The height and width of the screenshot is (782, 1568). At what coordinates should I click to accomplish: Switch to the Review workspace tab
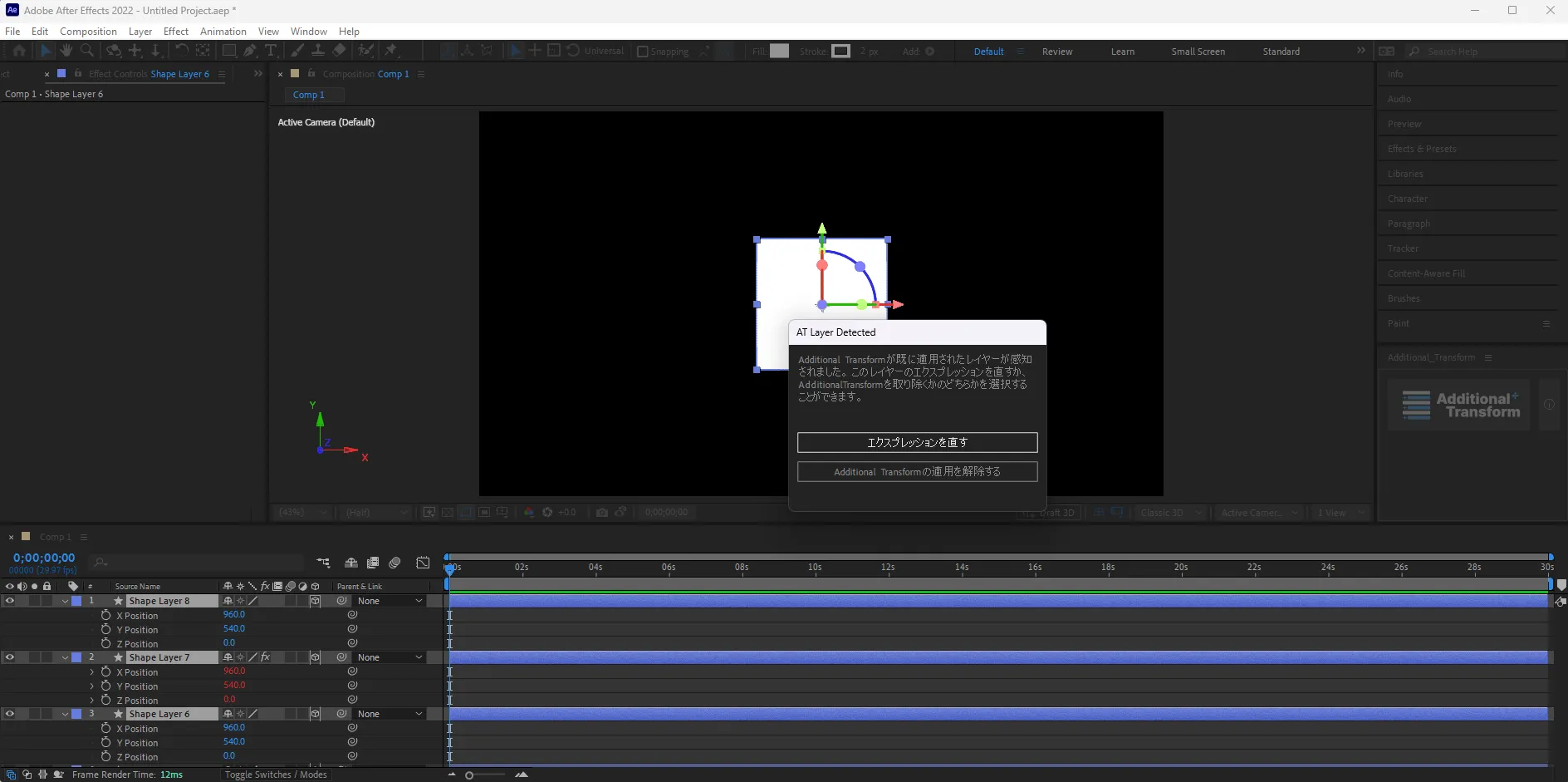[x=1056, y=52]
